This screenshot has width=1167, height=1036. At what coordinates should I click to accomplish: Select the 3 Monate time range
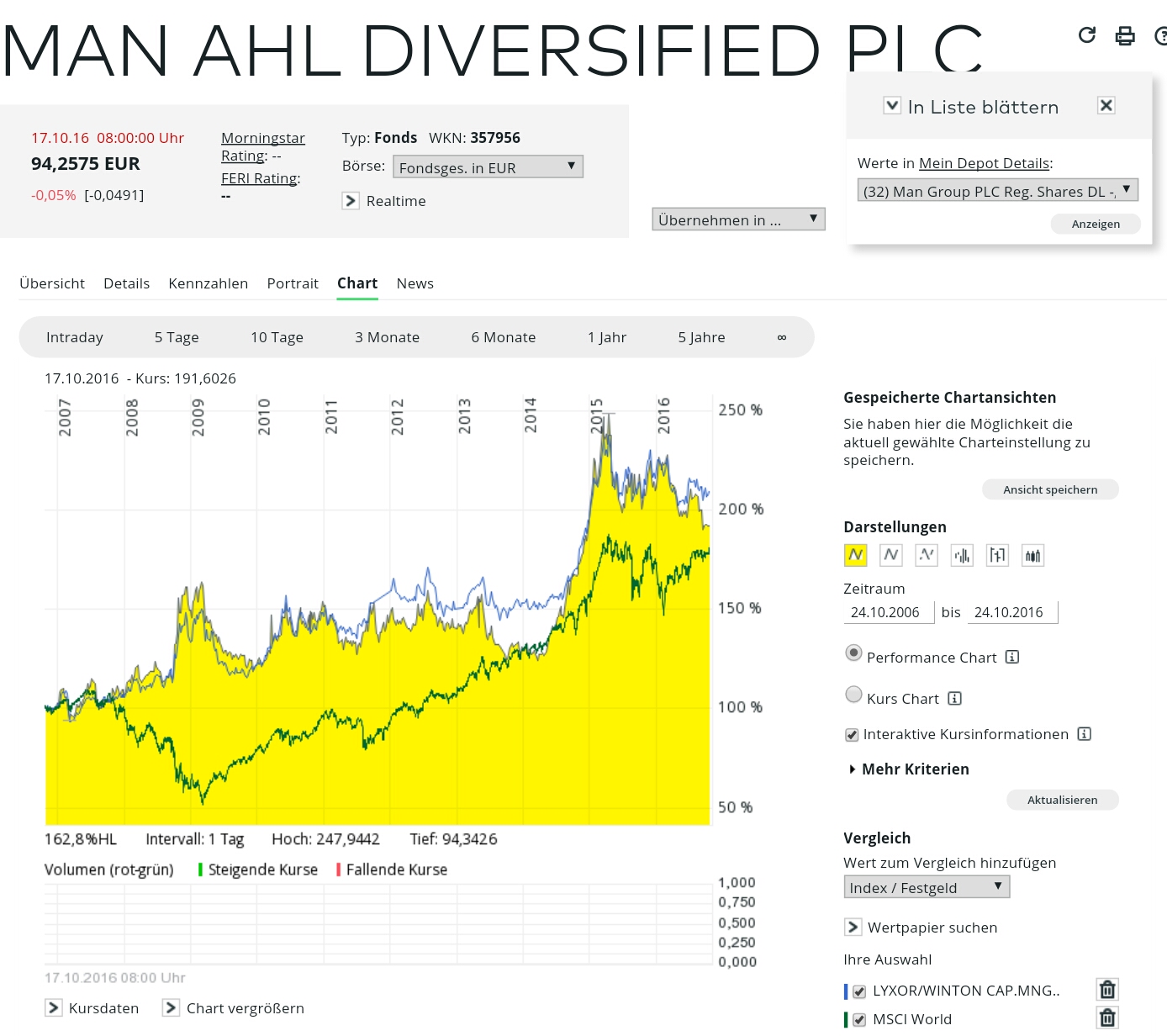pyautogui.click(x=387, y=337)
